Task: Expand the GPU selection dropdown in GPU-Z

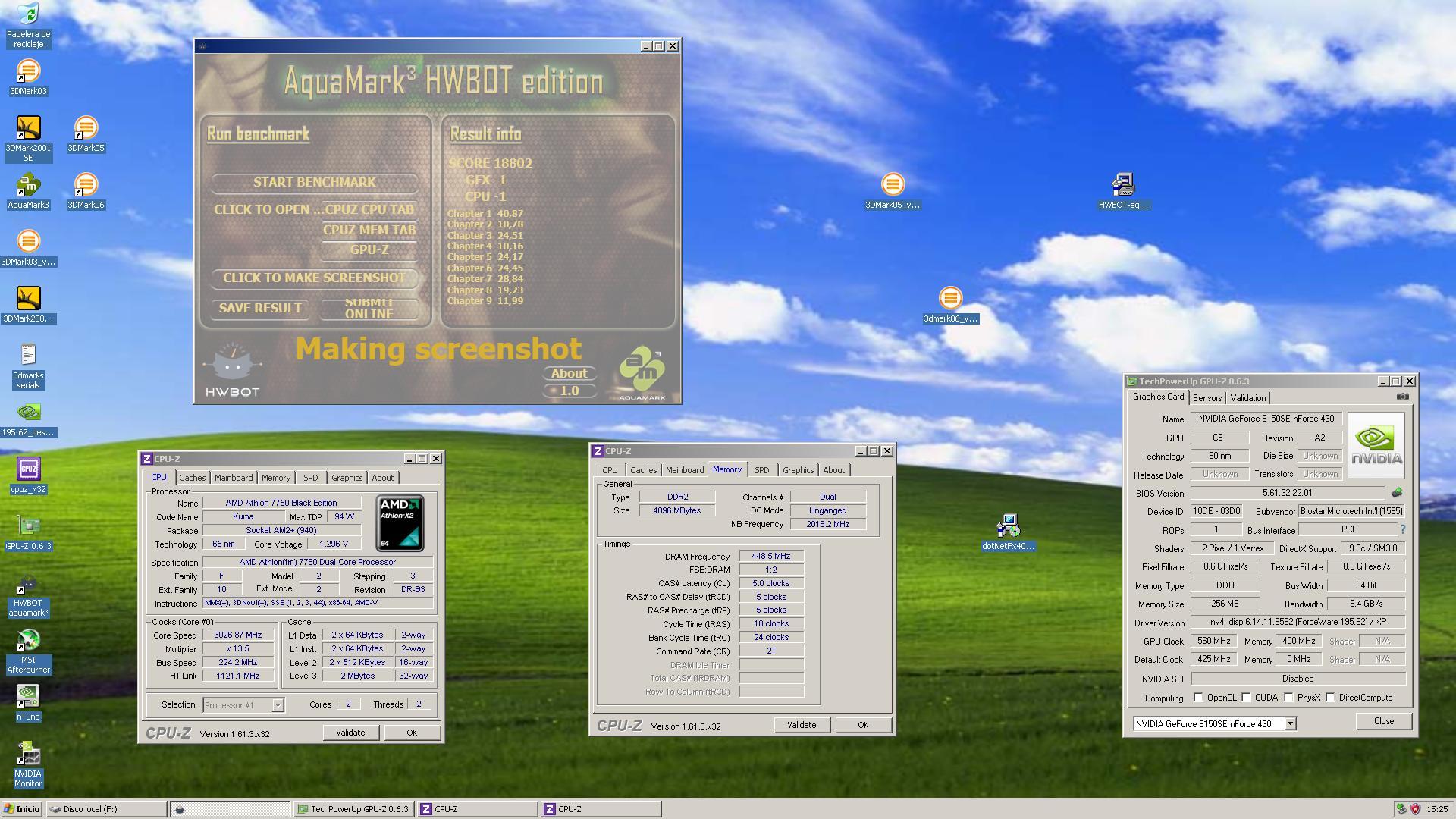Action: (1290, 724)
